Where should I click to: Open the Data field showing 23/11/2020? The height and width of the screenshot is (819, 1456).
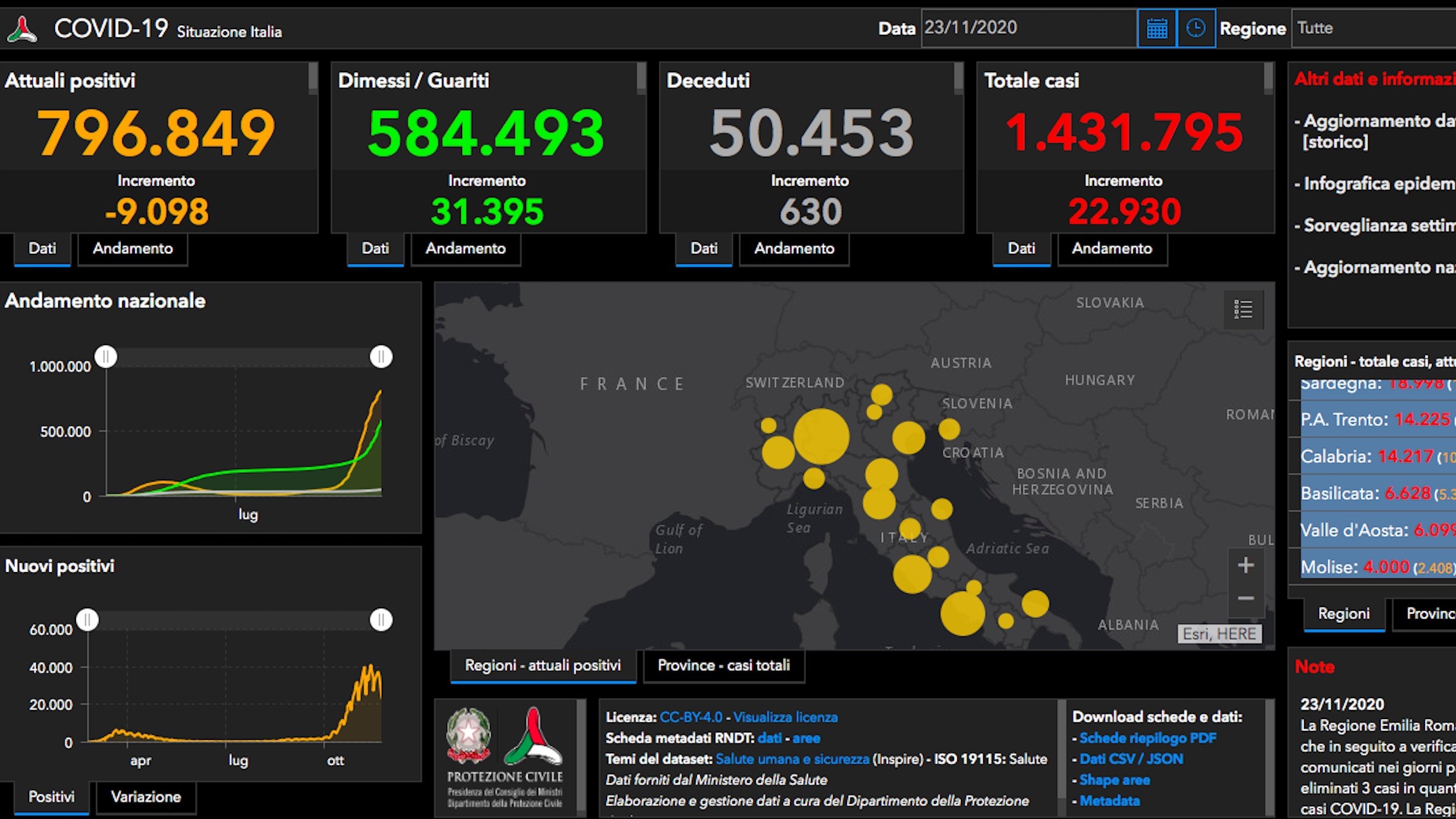pyautogui.click(x=1029, y=28)
